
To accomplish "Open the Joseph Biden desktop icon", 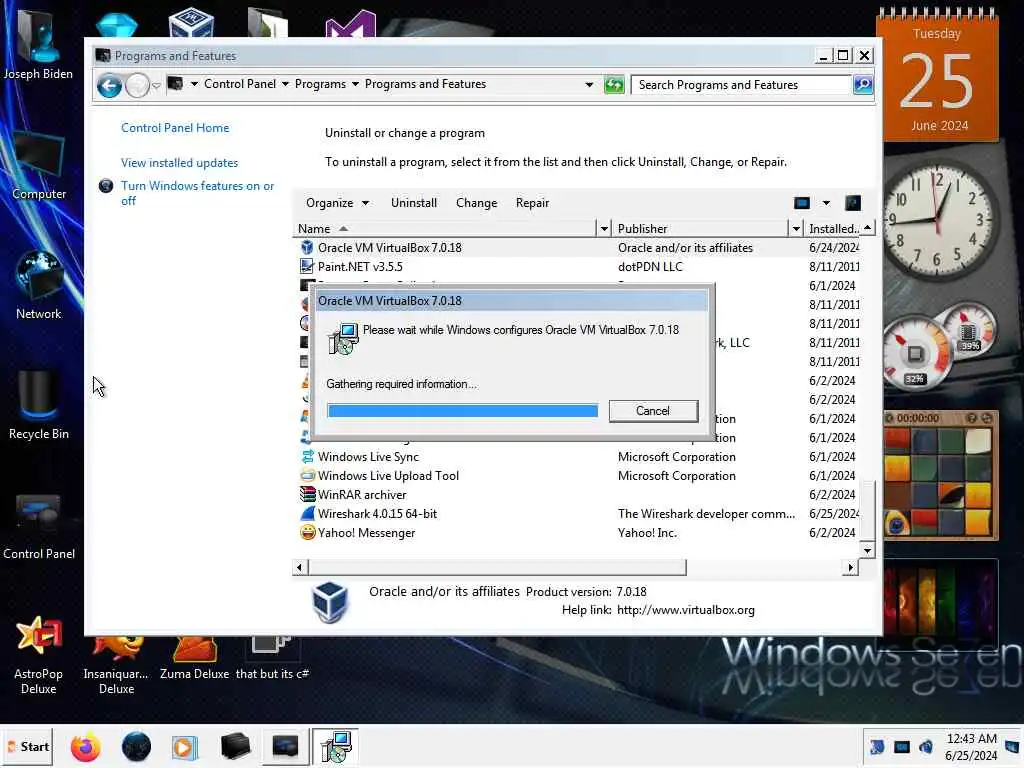I will (38, 46).
